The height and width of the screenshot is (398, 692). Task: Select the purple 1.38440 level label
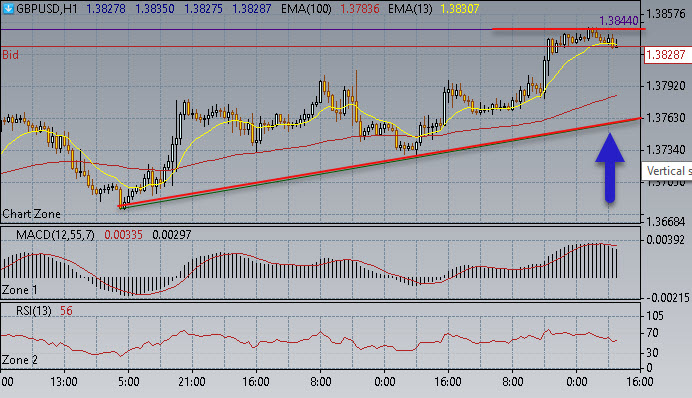tap(618, 20)
